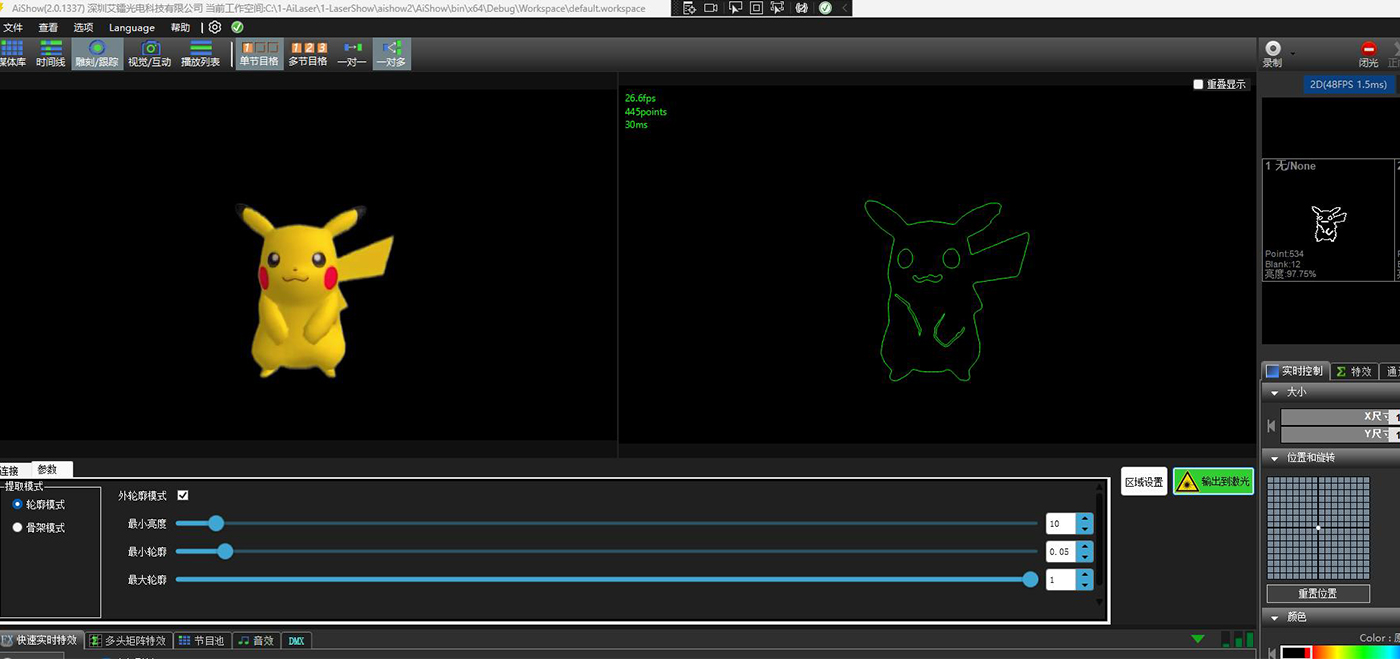Click the skip-to-start icon beside X size
This screenshot has width=1400, height=660.
point(1271,426)
